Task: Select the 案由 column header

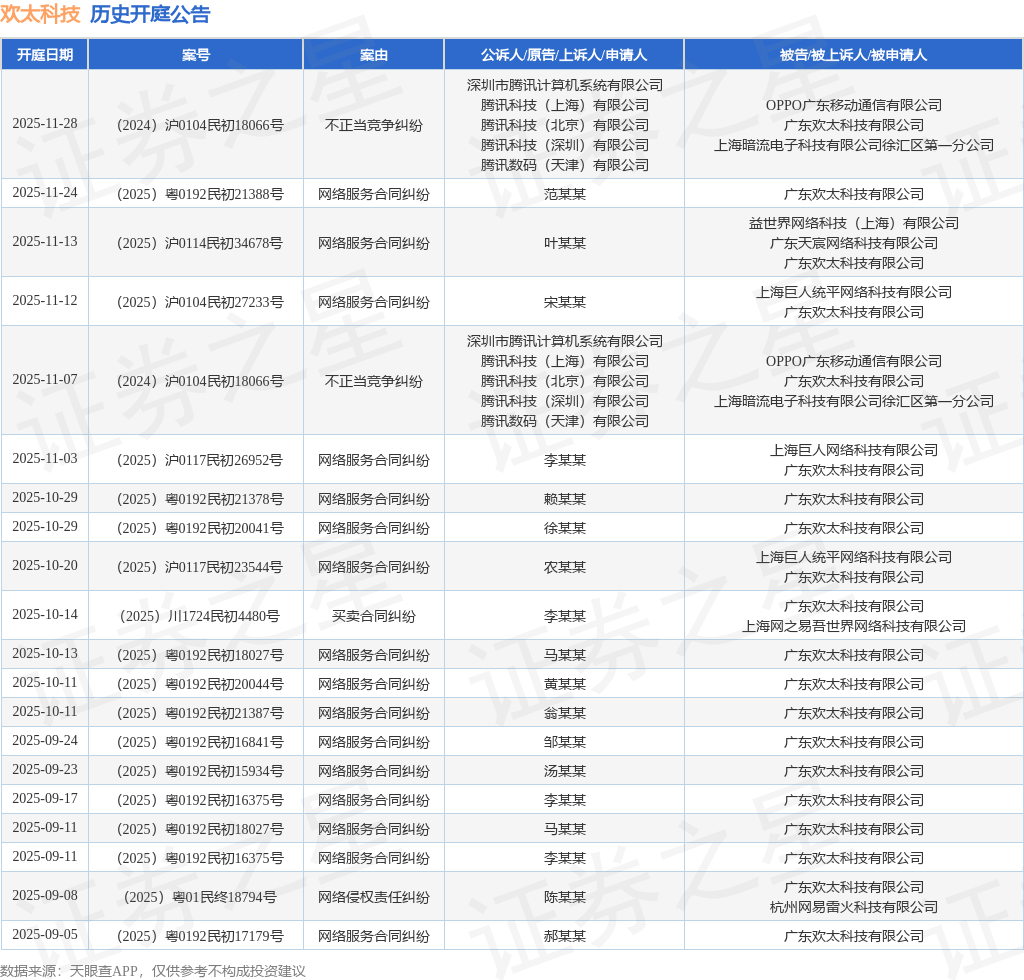Action: tap(374, 55)
